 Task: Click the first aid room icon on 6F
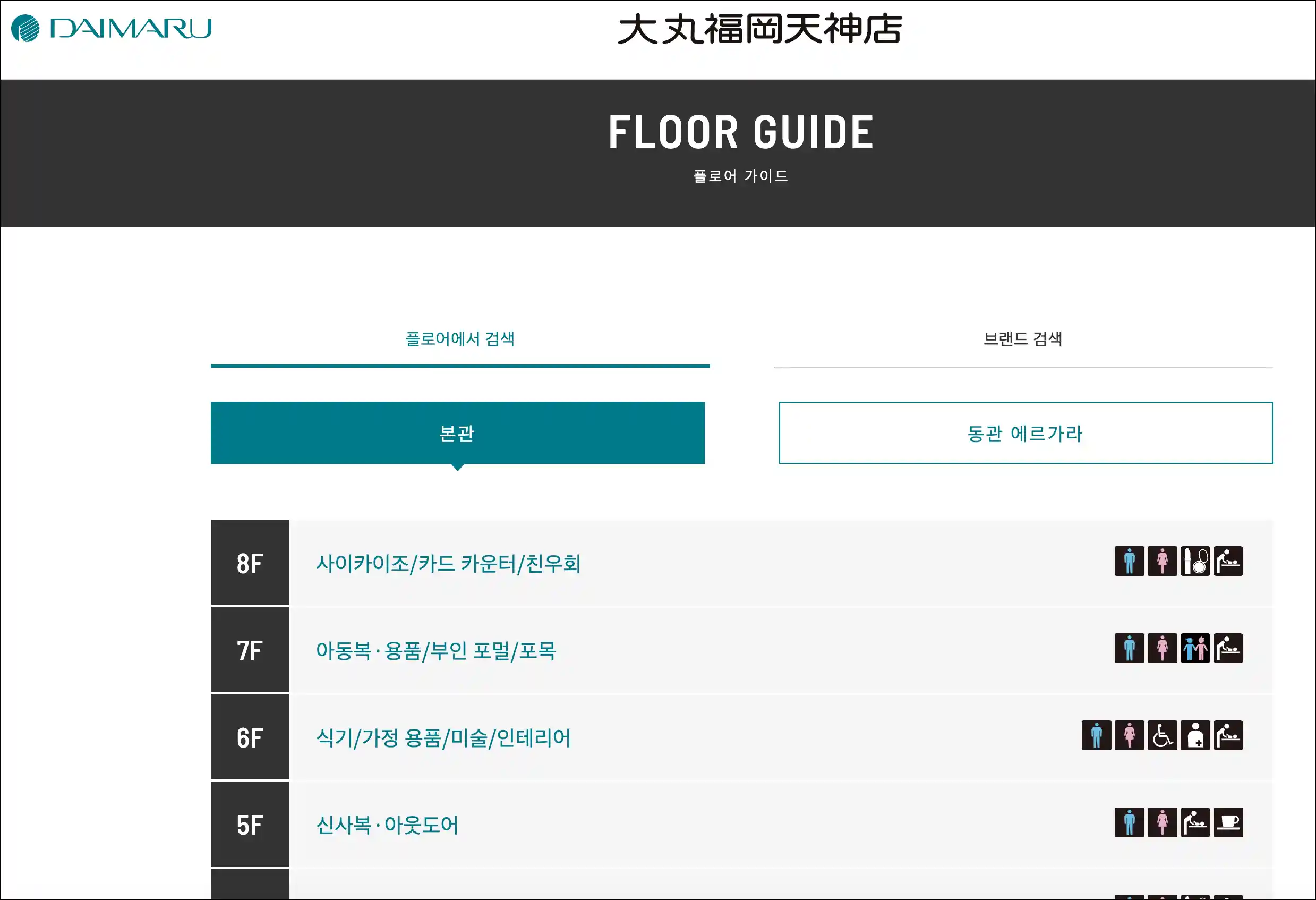pos(1195,735)
